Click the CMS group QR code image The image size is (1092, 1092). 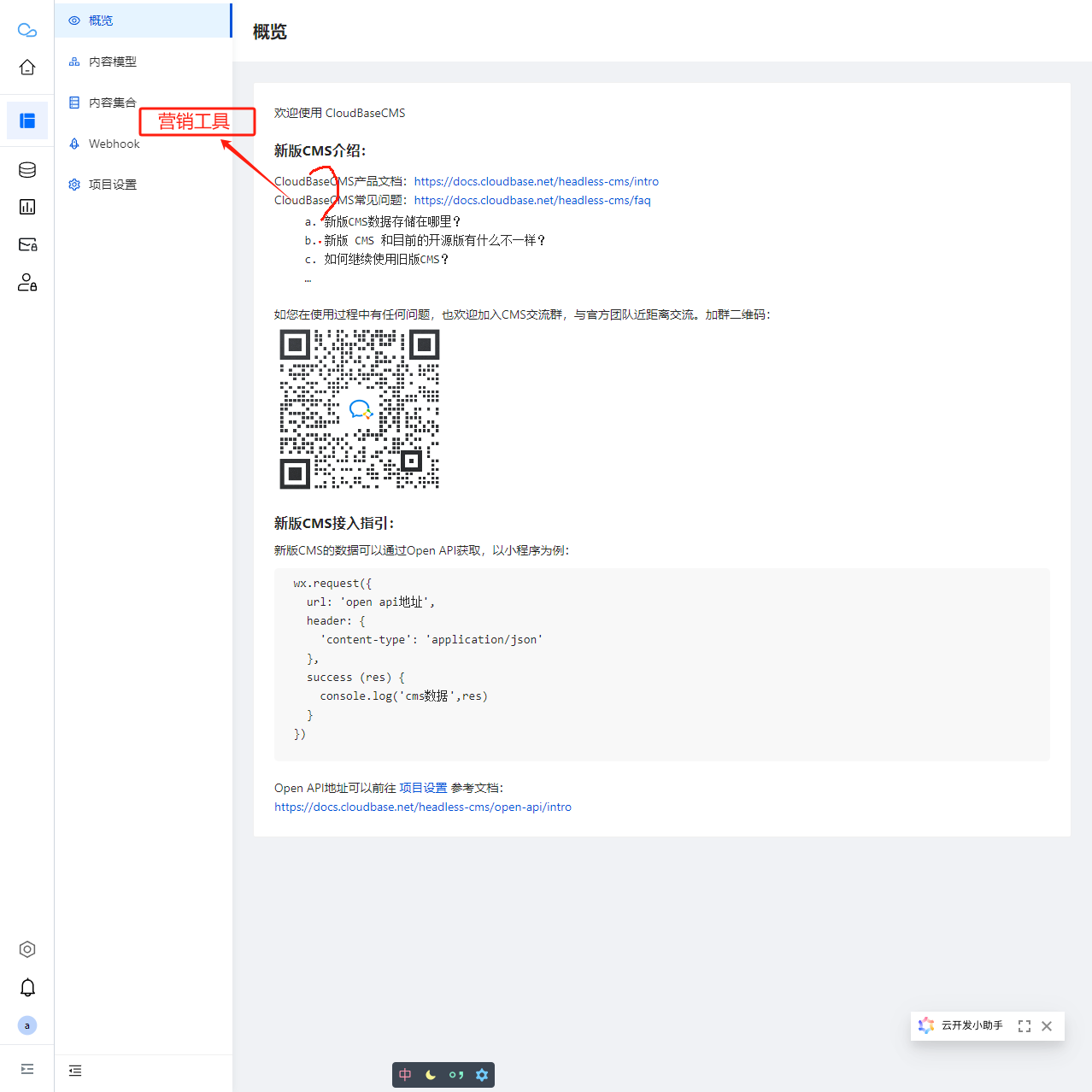click(360, 409)
